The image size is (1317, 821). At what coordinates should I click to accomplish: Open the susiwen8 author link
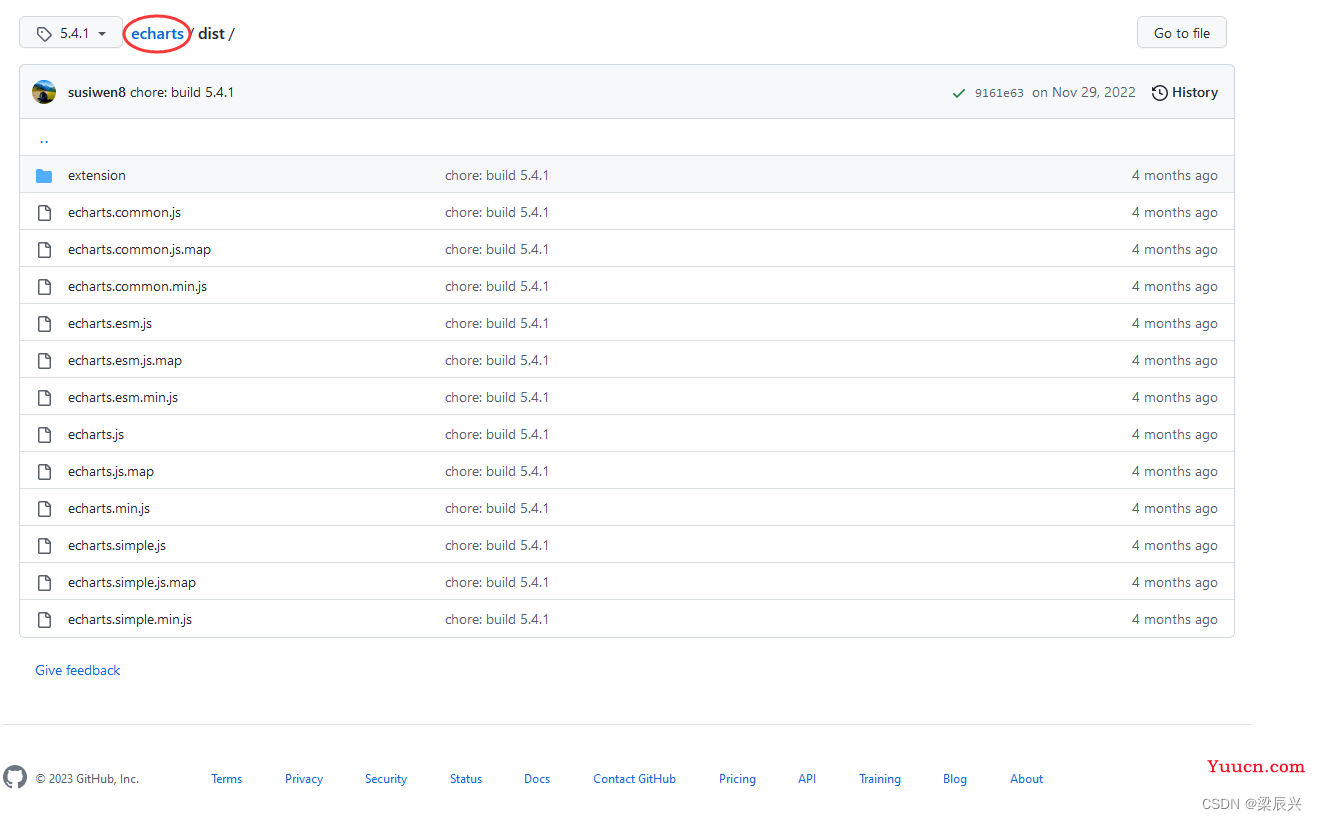(97, 92)
